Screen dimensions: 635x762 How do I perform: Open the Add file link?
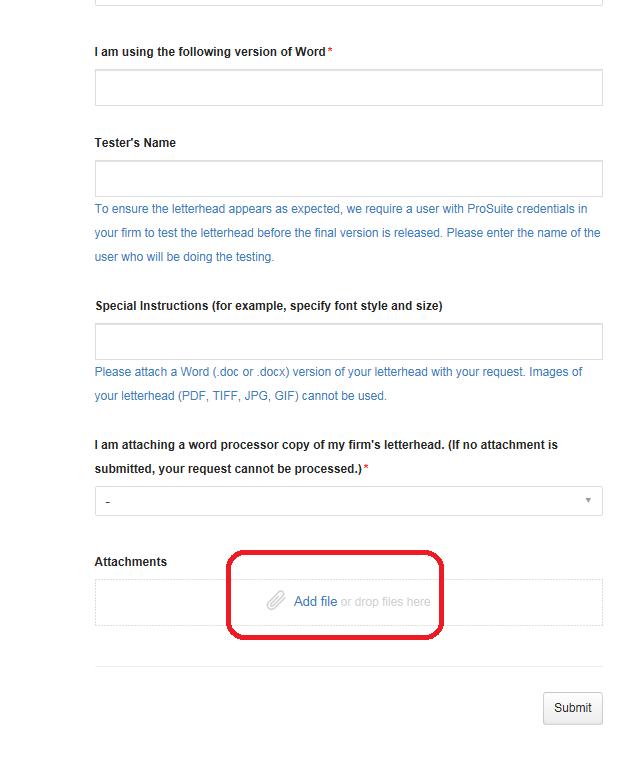click(315, 601)
